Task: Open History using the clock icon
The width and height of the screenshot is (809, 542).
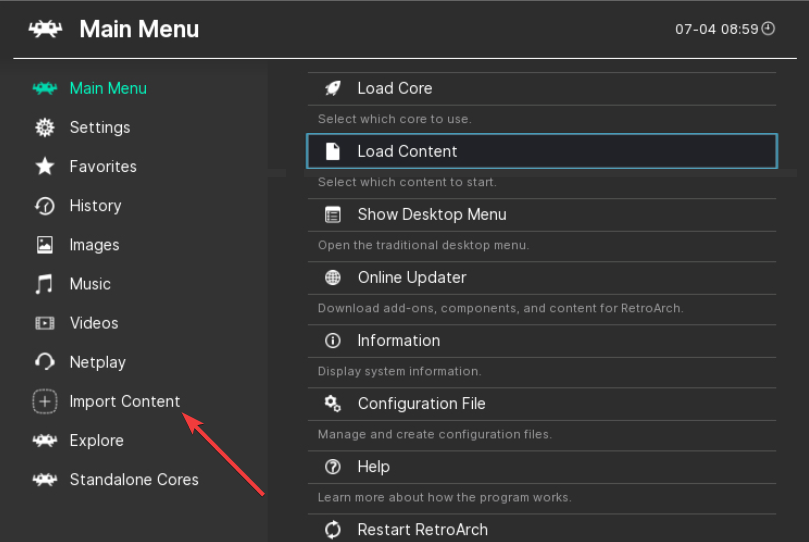Action: click(x=45, y=206)
